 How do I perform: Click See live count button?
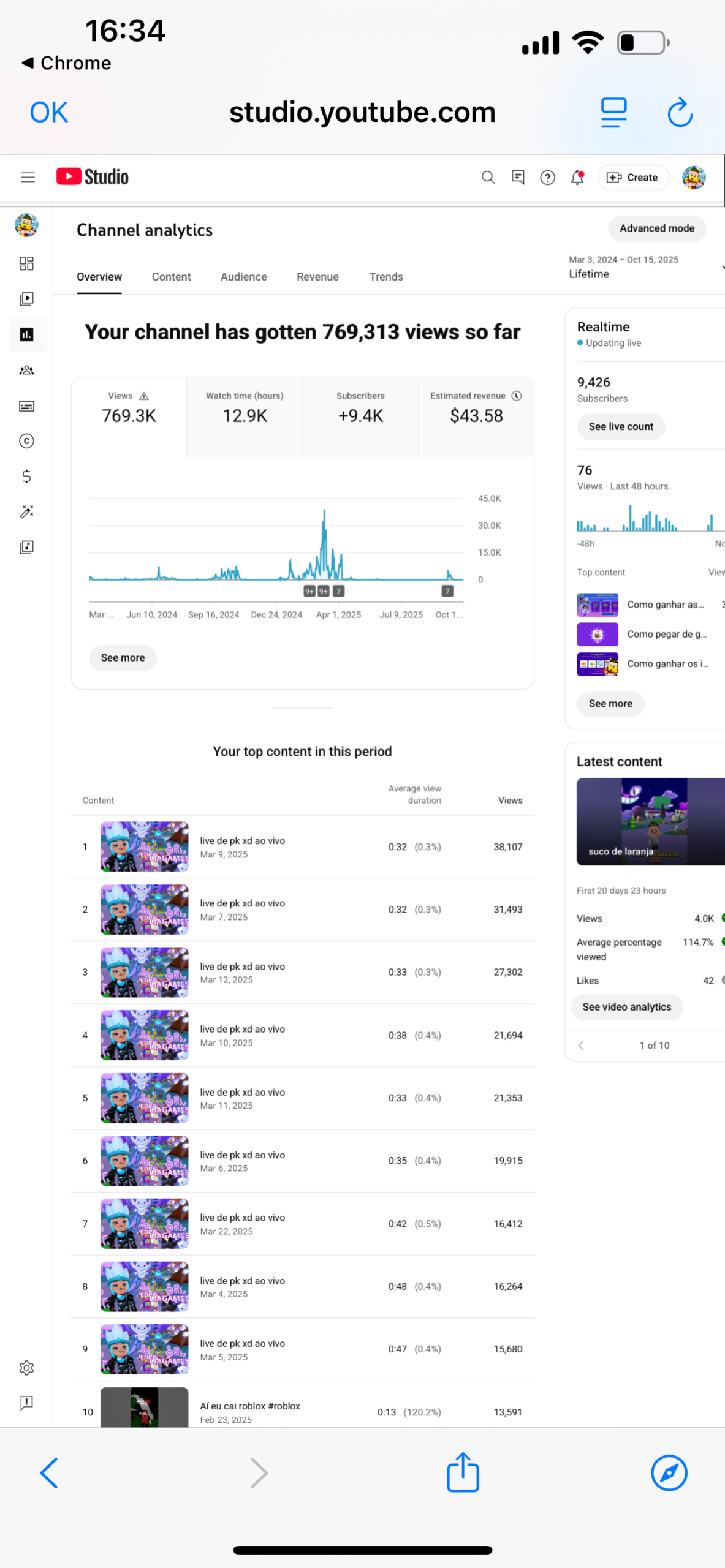pos(621,427)
